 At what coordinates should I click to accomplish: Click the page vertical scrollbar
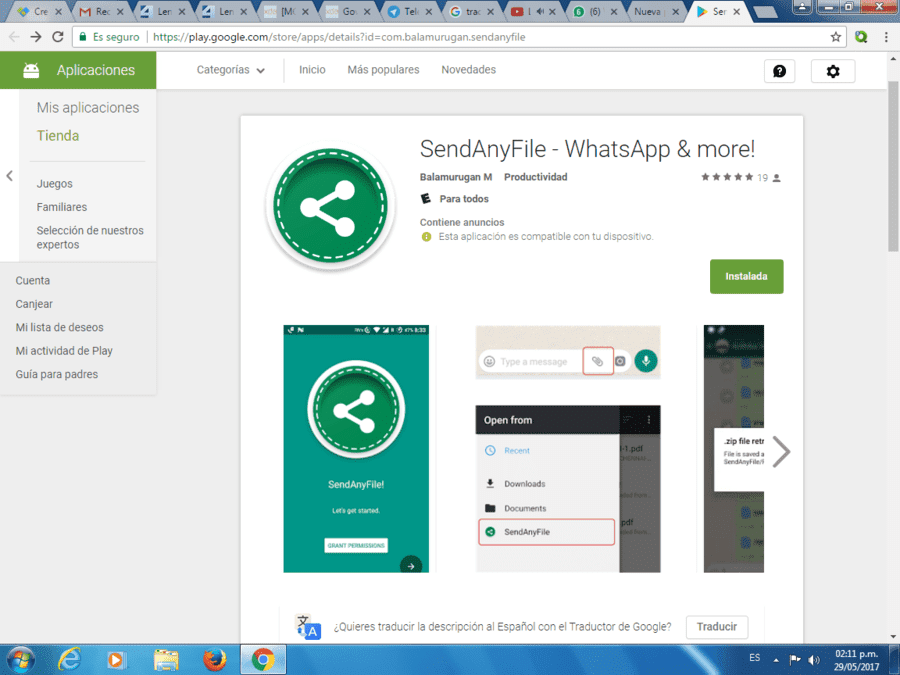pyautogui.click(x=893, y=166)
